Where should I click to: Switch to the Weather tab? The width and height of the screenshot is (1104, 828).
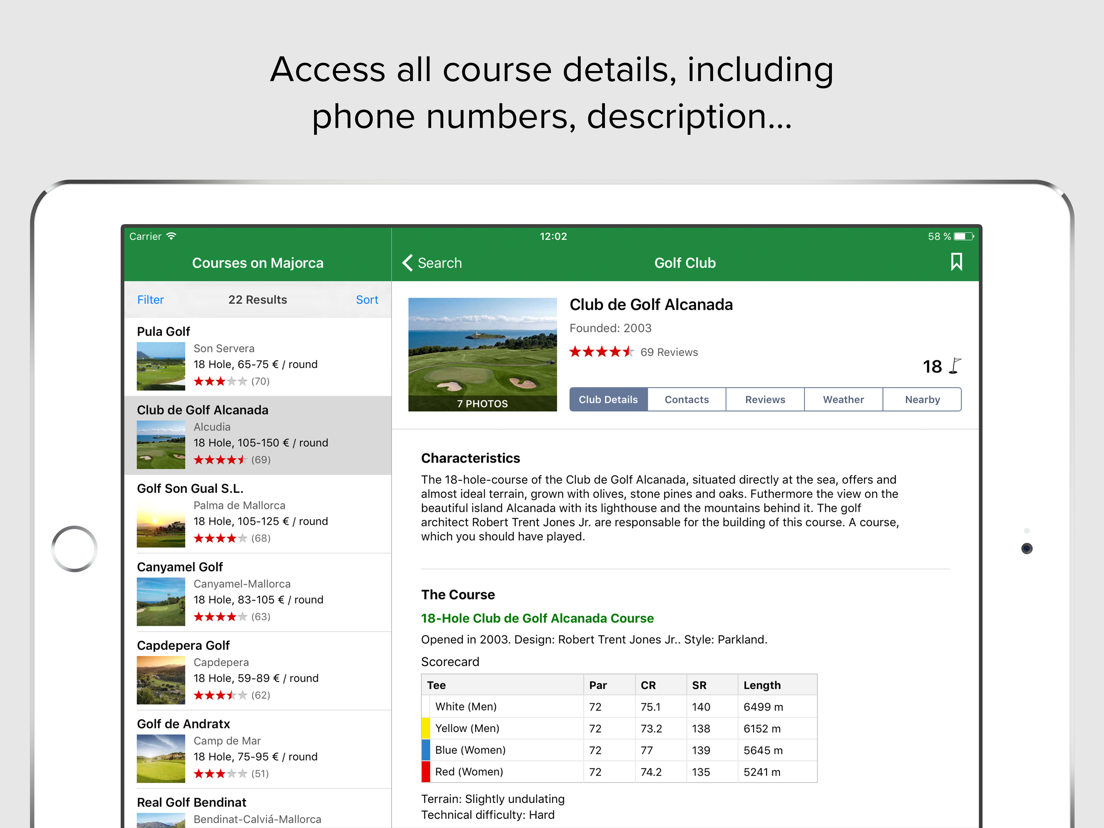point(843,399)
